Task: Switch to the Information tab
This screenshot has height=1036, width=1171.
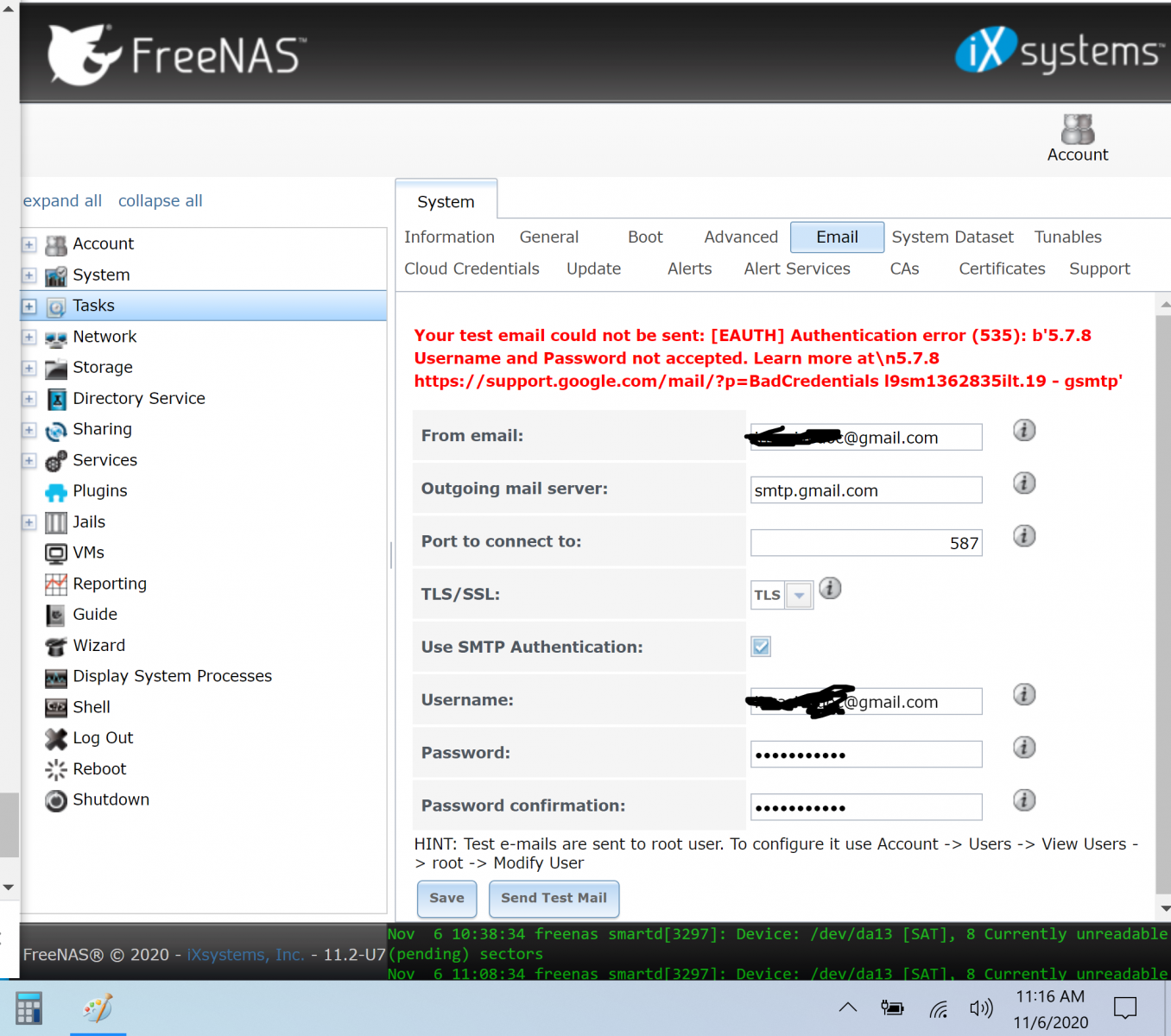Action: click(449, 237)
